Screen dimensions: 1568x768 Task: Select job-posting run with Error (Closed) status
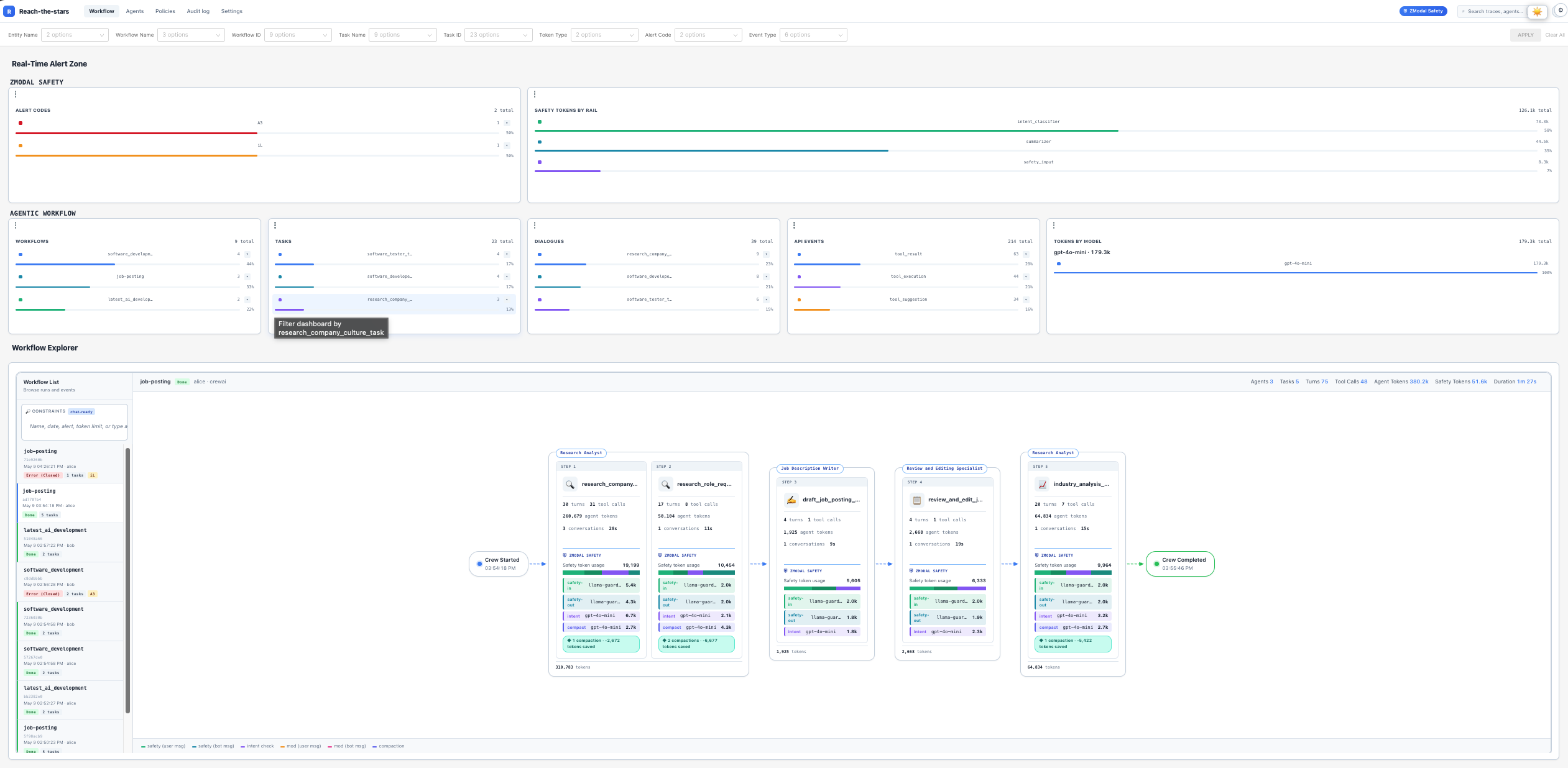click(71, 463)
